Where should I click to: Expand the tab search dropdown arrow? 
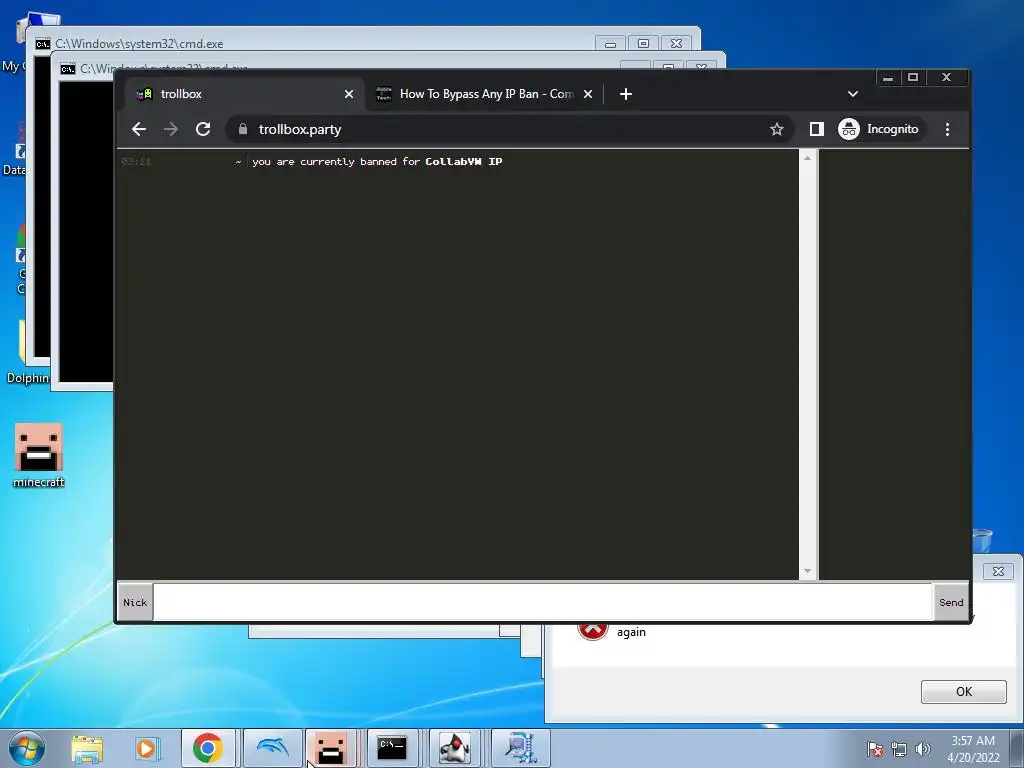852,94
